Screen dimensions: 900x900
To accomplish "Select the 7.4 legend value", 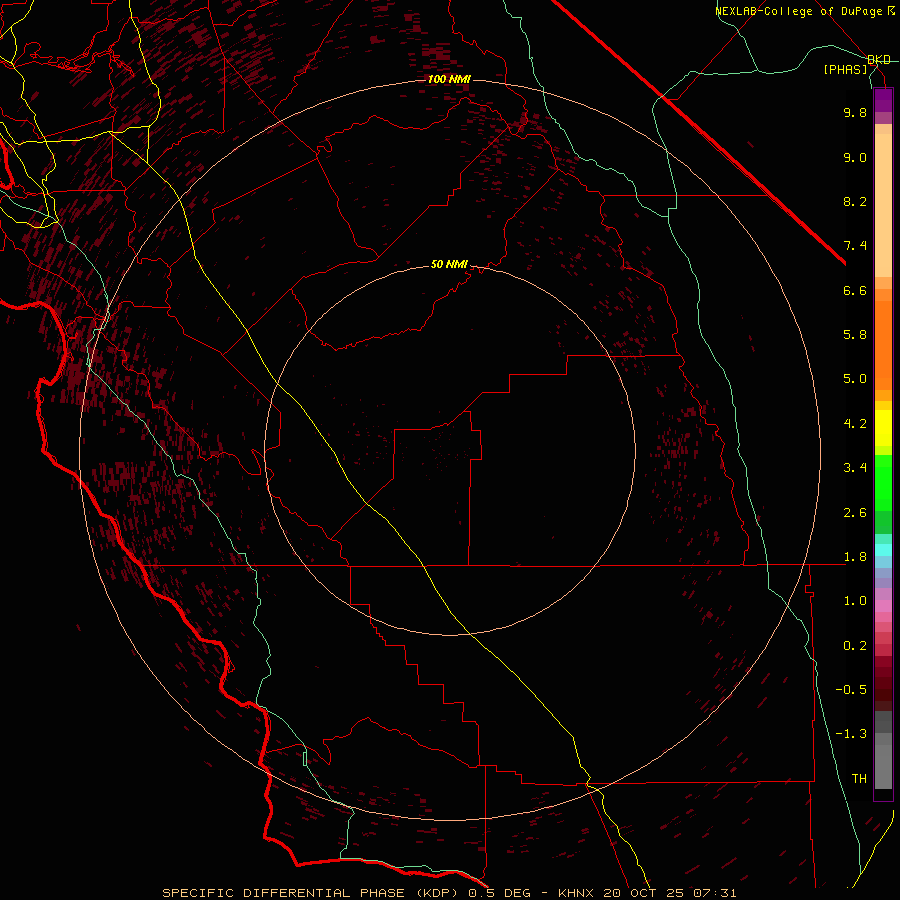I will pyautogui.click(x=855, y=246).
